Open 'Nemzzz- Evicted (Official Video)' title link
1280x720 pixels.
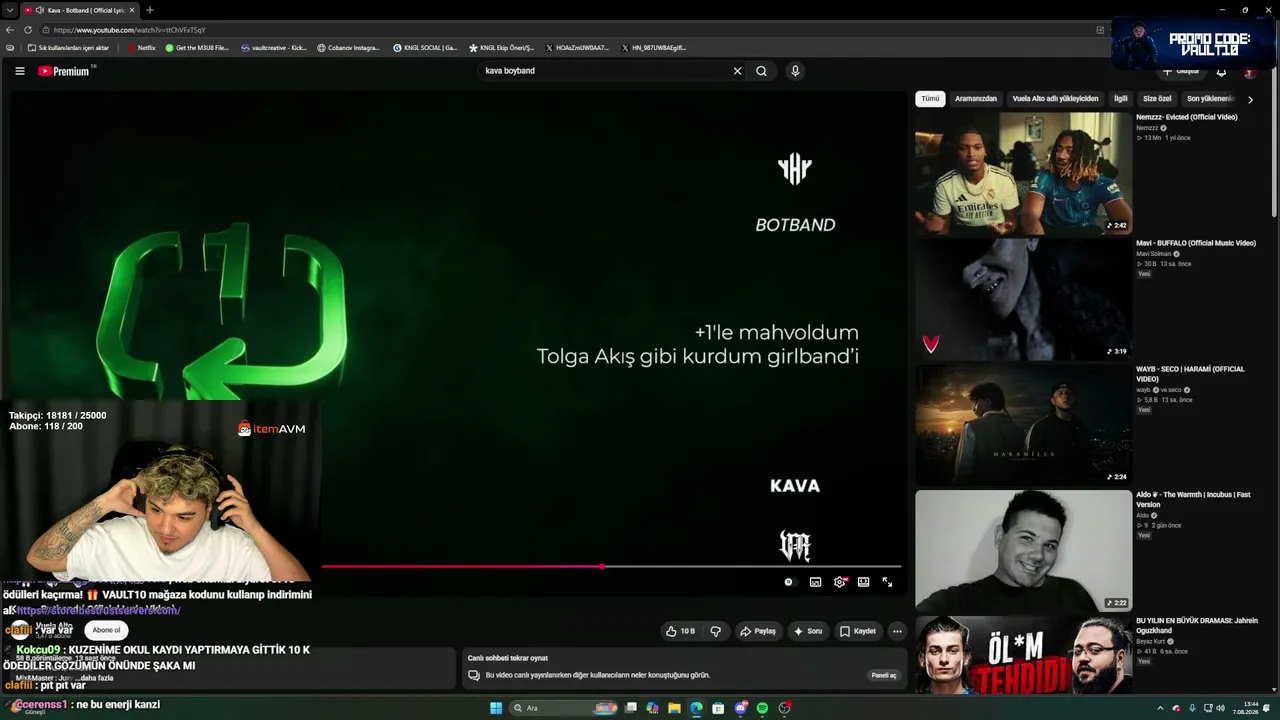coord(1187,117)
